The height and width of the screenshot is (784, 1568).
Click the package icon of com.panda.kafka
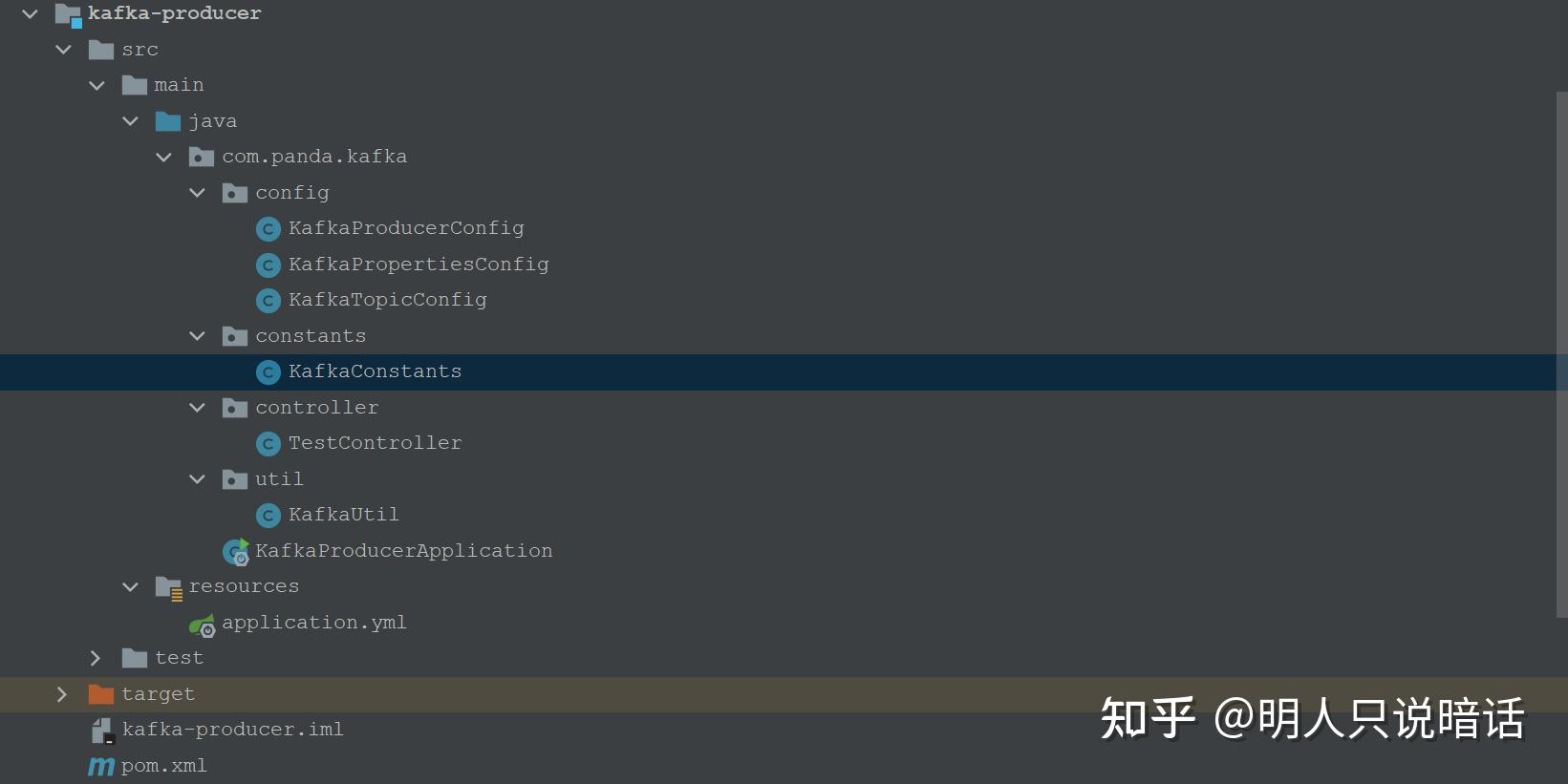[x=201, y=157]
